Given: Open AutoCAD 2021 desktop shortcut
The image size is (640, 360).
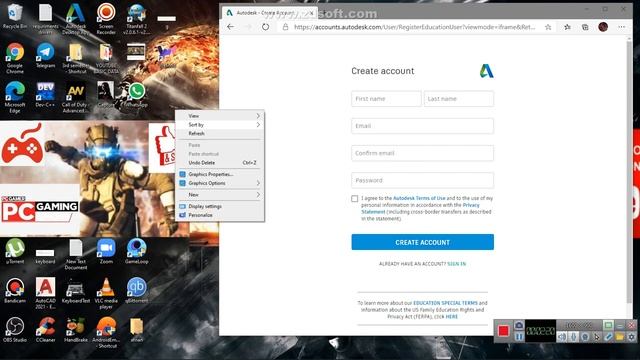Looking at the screenshot, I should coord(45,293).
